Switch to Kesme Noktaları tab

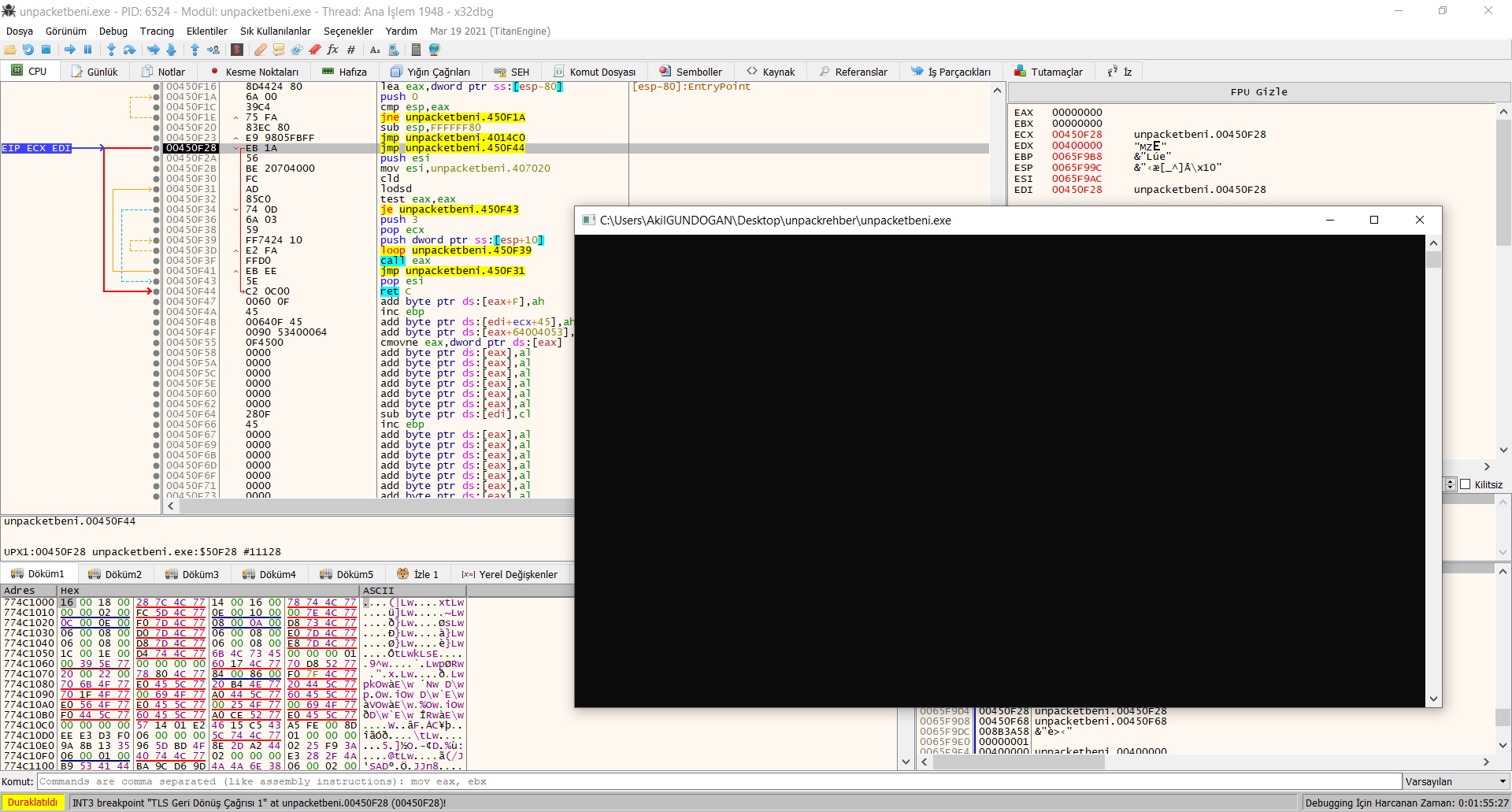coord(254,72)
